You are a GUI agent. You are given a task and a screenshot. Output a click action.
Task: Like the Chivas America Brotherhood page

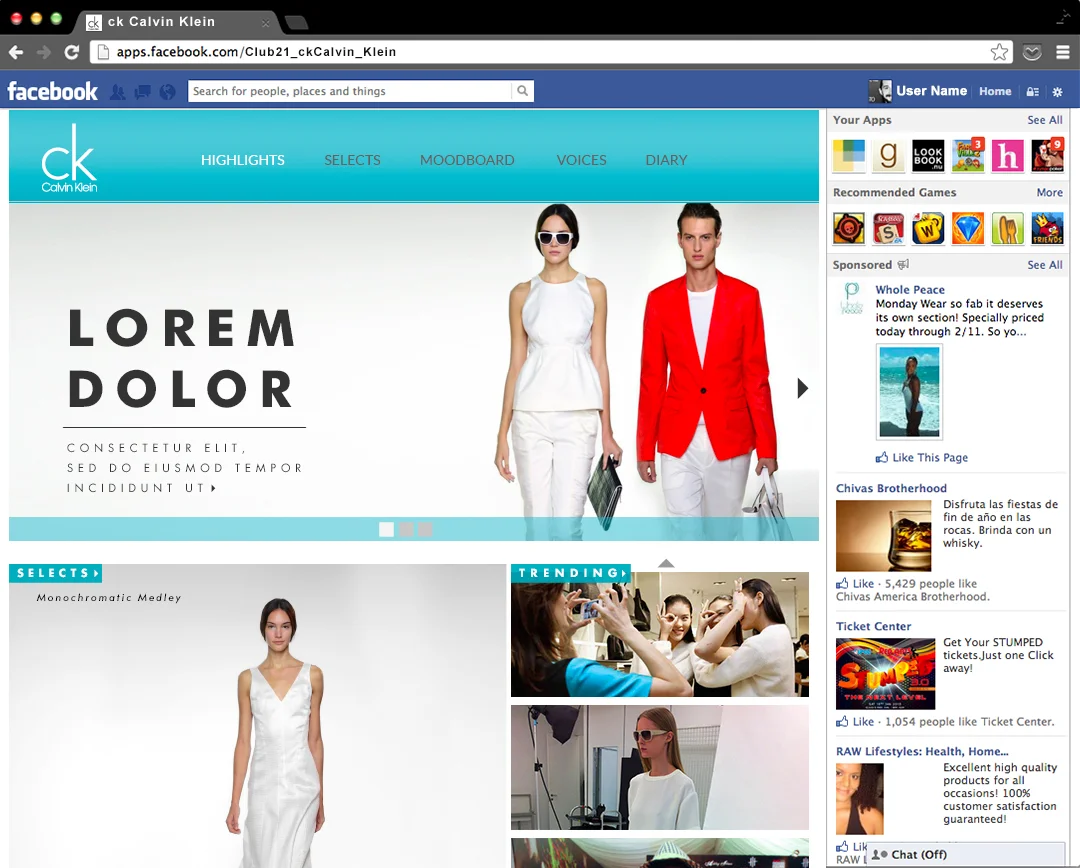855,583
